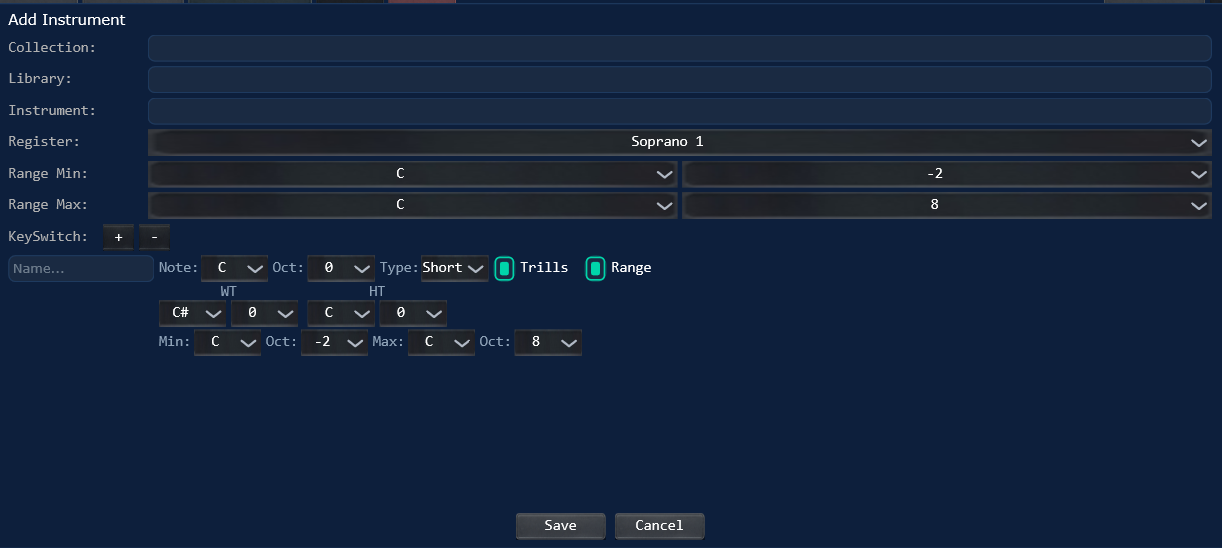
Task: Open the HT octave dropdown
Action: 413,313
